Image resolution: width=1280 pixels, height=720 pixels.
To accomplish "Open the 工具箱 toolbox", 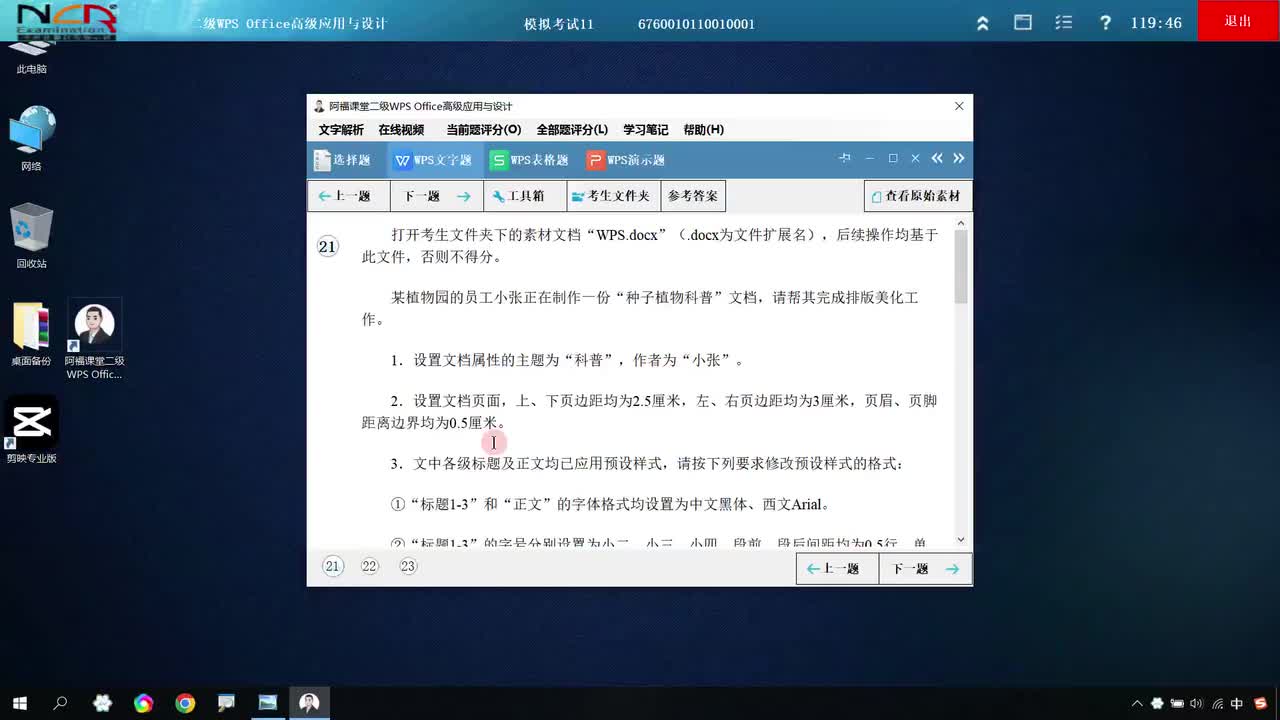I will pyautogui.click(x=525, y=196).
